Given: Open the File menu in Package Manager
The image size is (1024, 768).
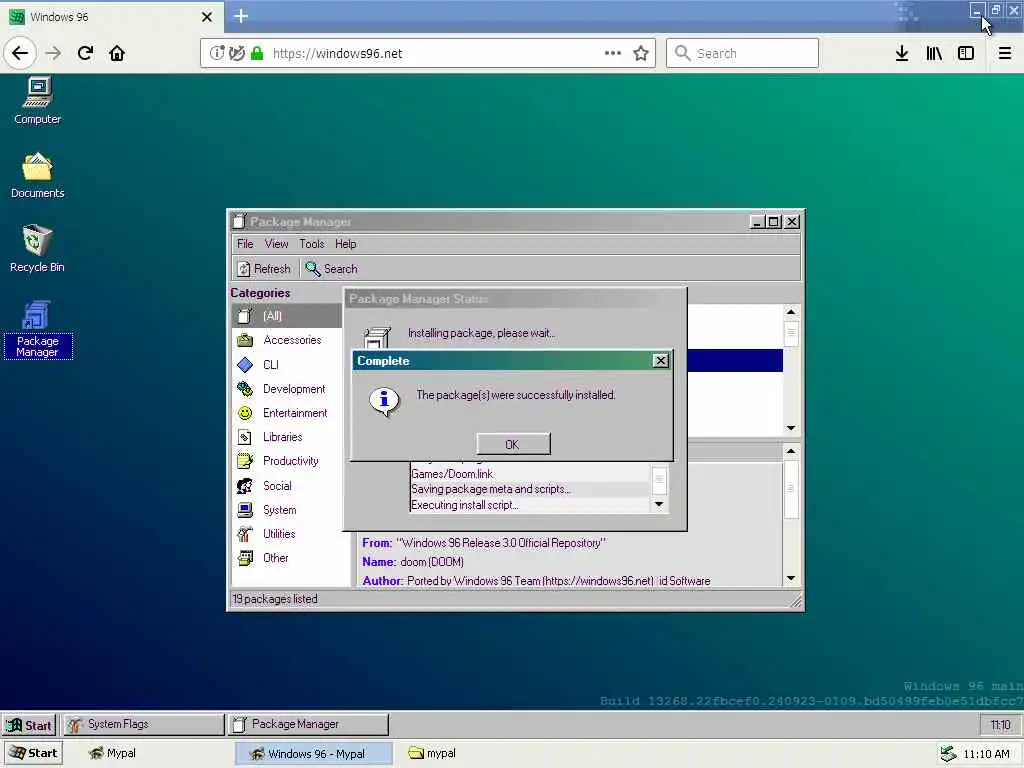Looking at the screenshot, I should point(245,244).
